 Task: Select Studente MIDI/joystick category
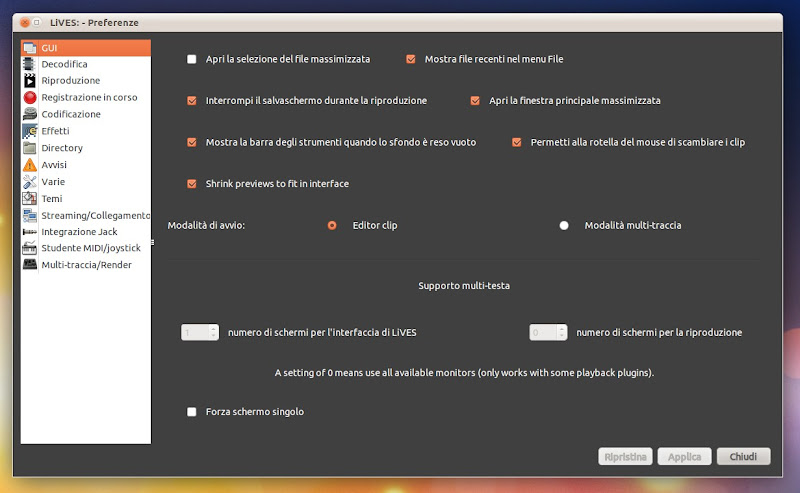91,248
